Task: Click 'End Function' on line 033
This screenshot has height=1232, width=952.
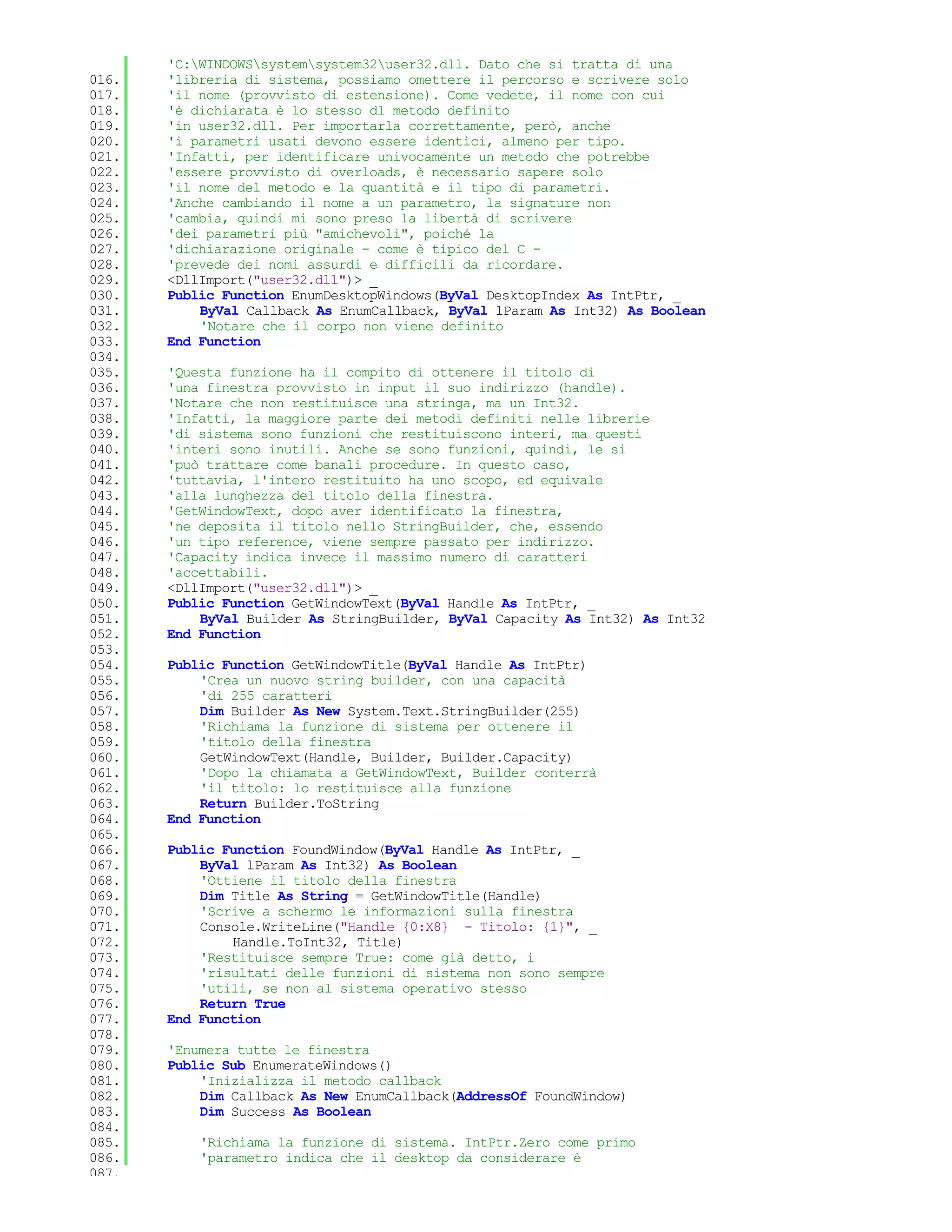Action: pos(214,342)
